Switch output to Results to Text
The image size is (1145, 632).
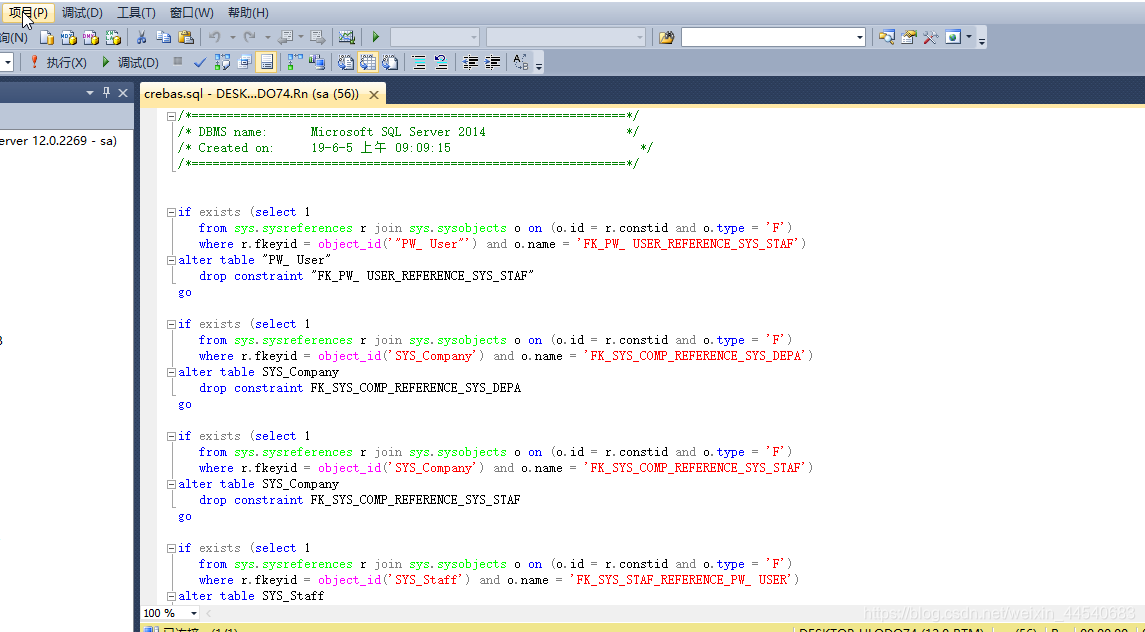pyautogui.click(x=346, y=62)
